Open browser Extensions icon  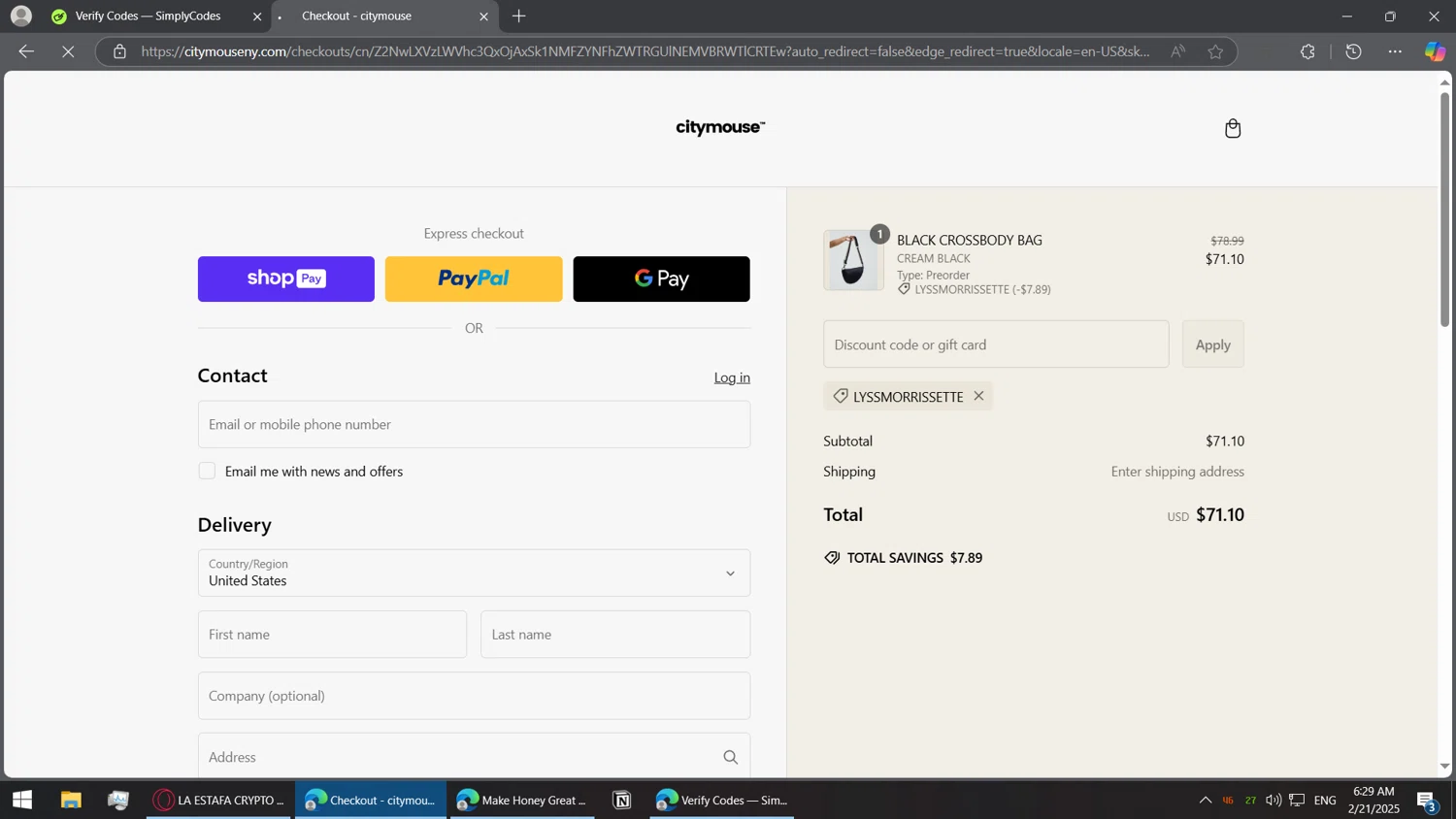tap(1307, 51)
